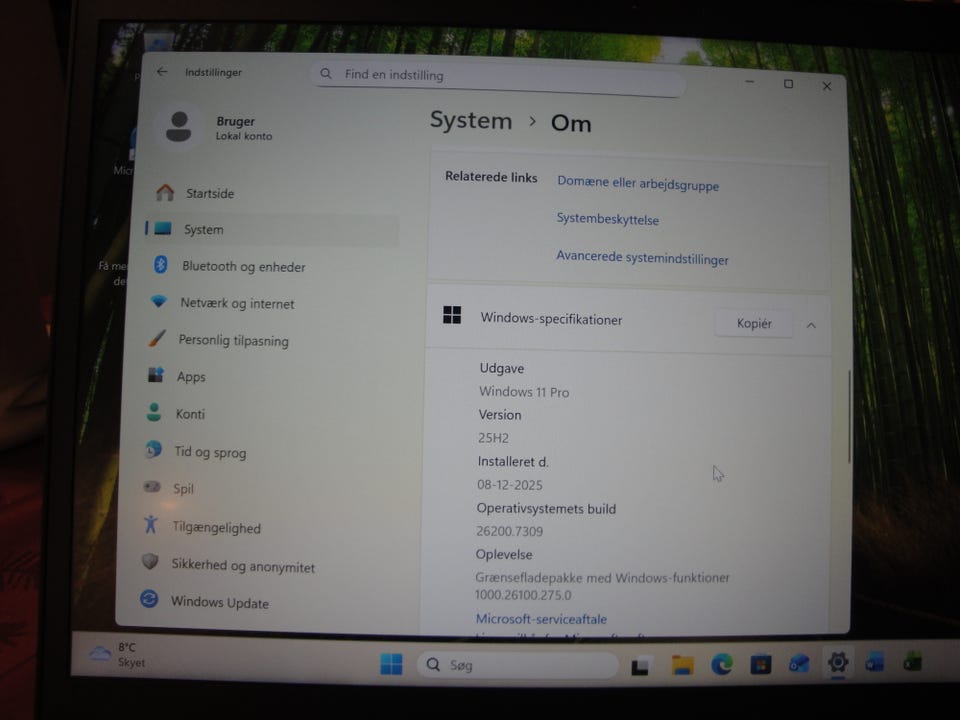Collapse the Windows-specifikationer section chevron

click(x=811, y=324)
